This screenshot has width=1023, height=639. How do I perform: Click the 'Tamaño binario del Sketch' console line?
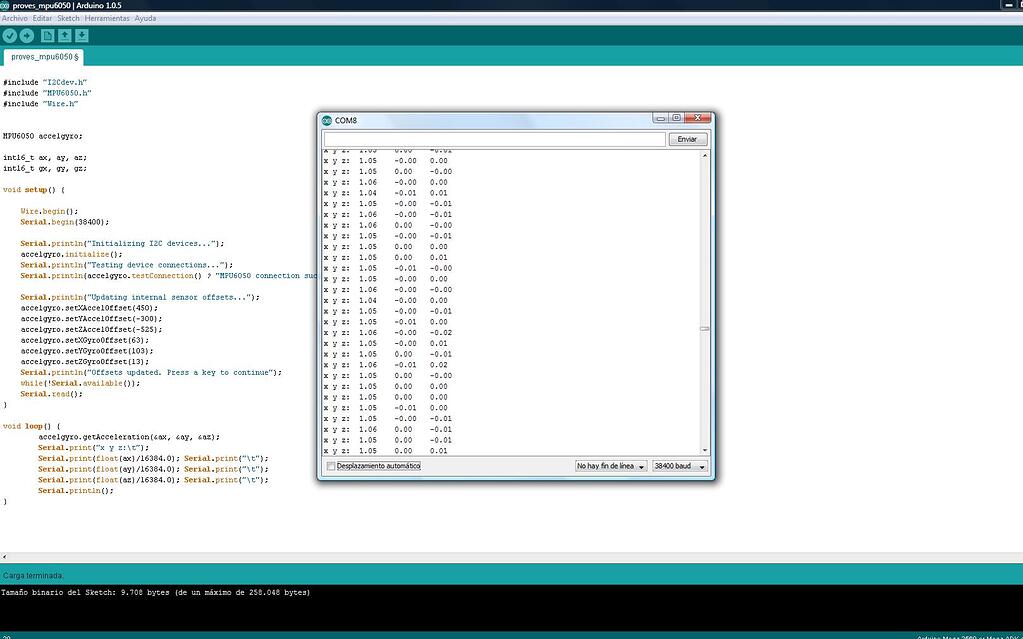pos(155,593)
